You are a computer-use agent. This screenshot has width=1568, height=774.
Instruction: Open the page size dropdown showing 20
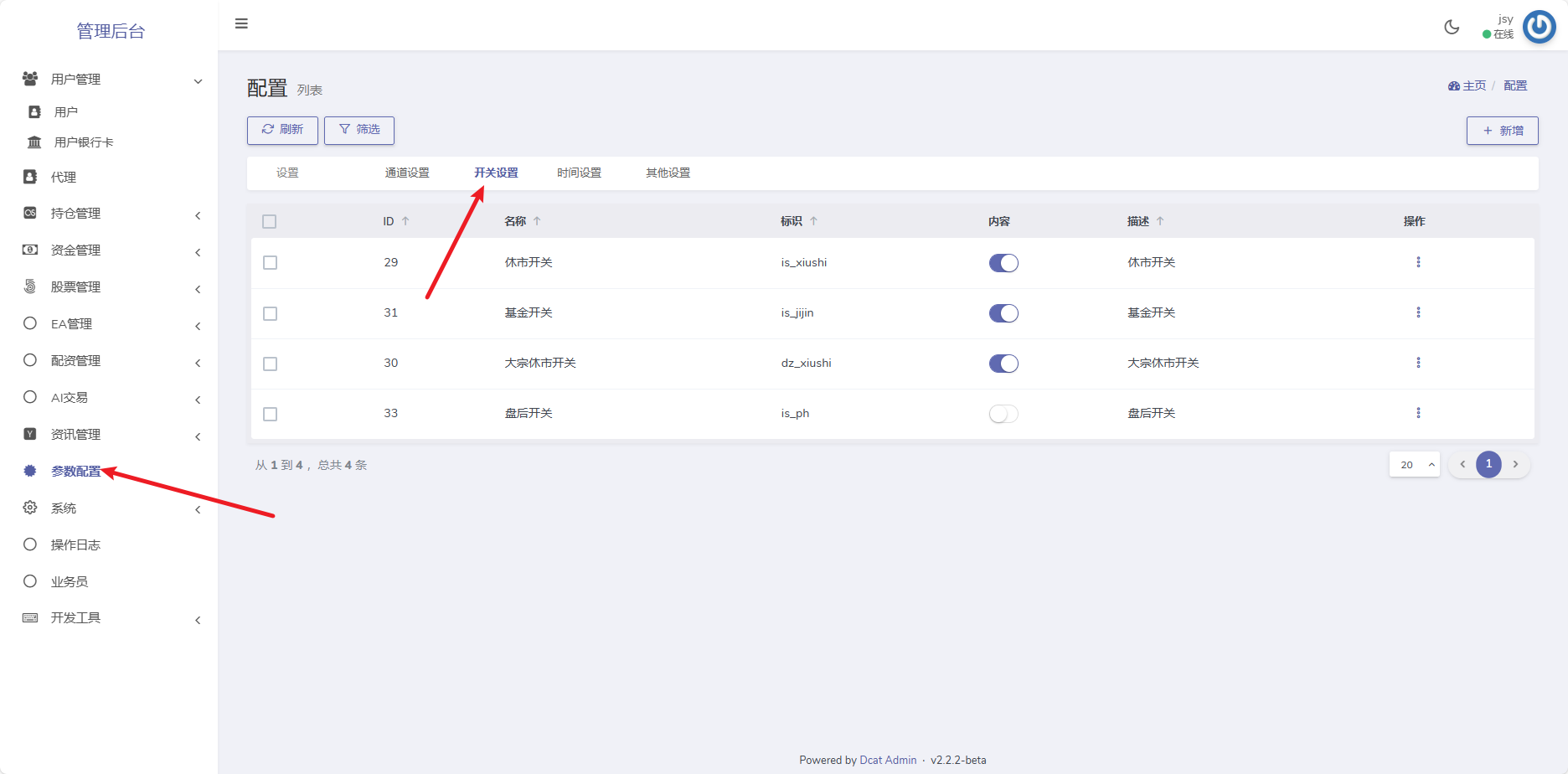click(1414, 464)
